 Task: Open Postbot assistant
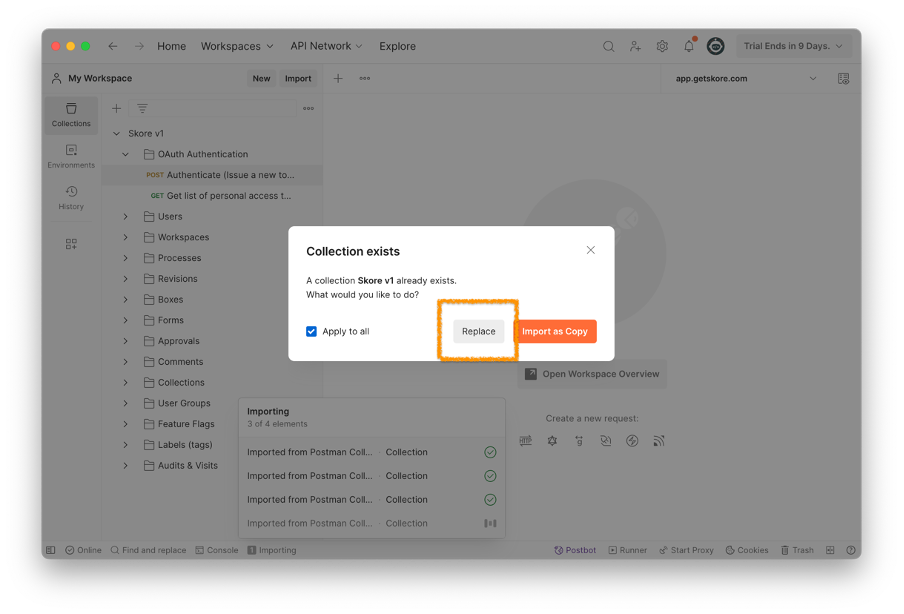pos(575,550)
